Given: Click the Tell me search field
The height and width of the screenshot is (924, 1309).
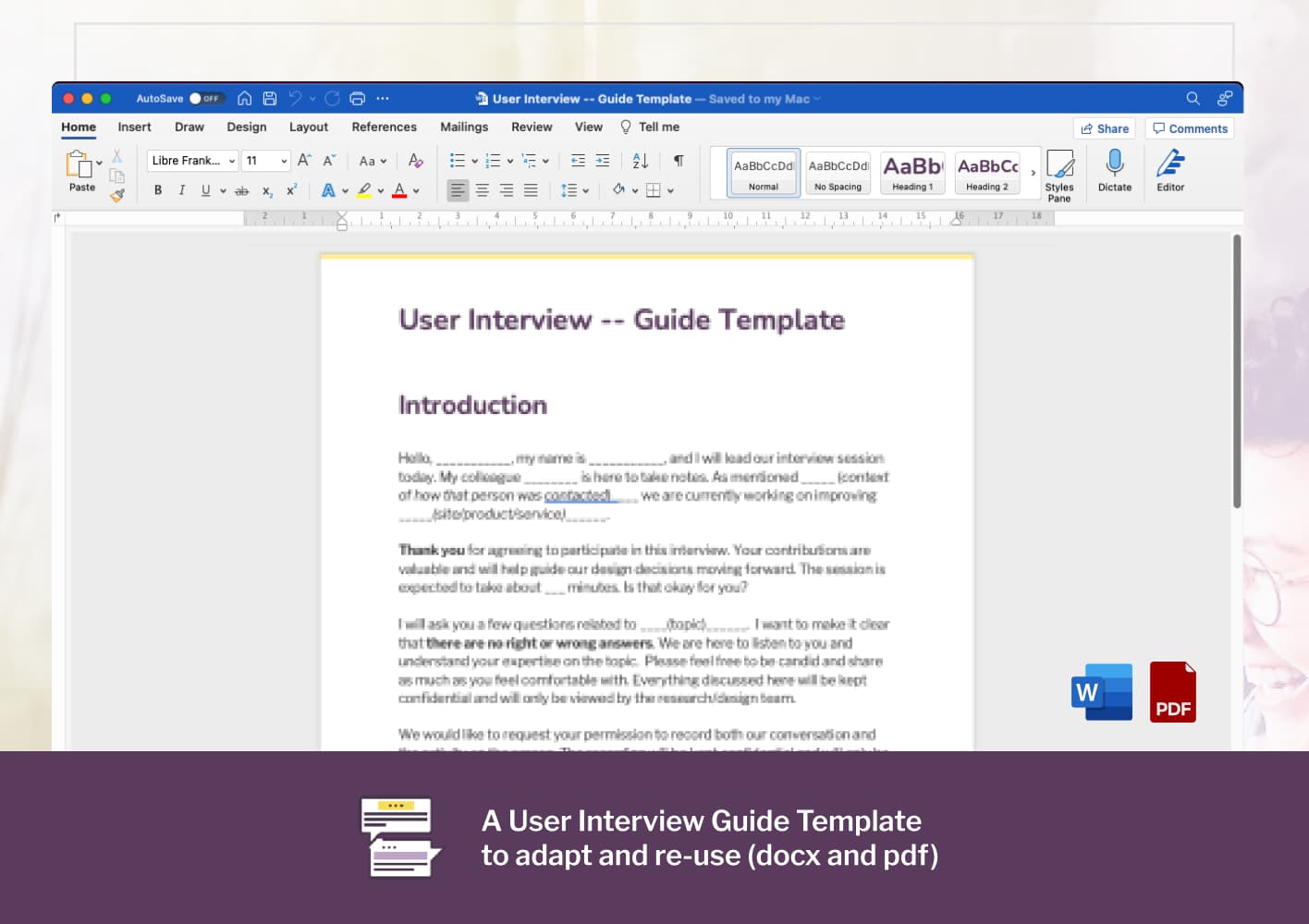Looking at the screenshot, I should [650, 128].
